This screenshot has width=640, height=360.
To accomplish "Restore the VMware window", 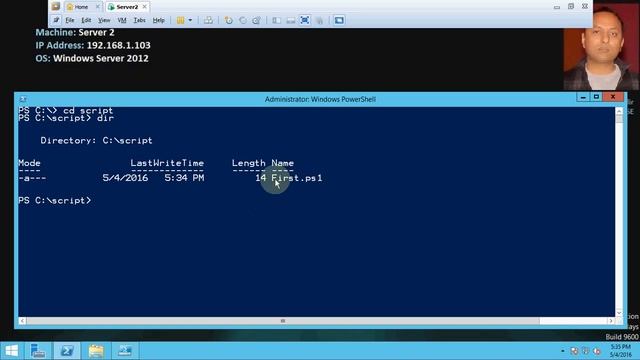I will coord(571,7).
